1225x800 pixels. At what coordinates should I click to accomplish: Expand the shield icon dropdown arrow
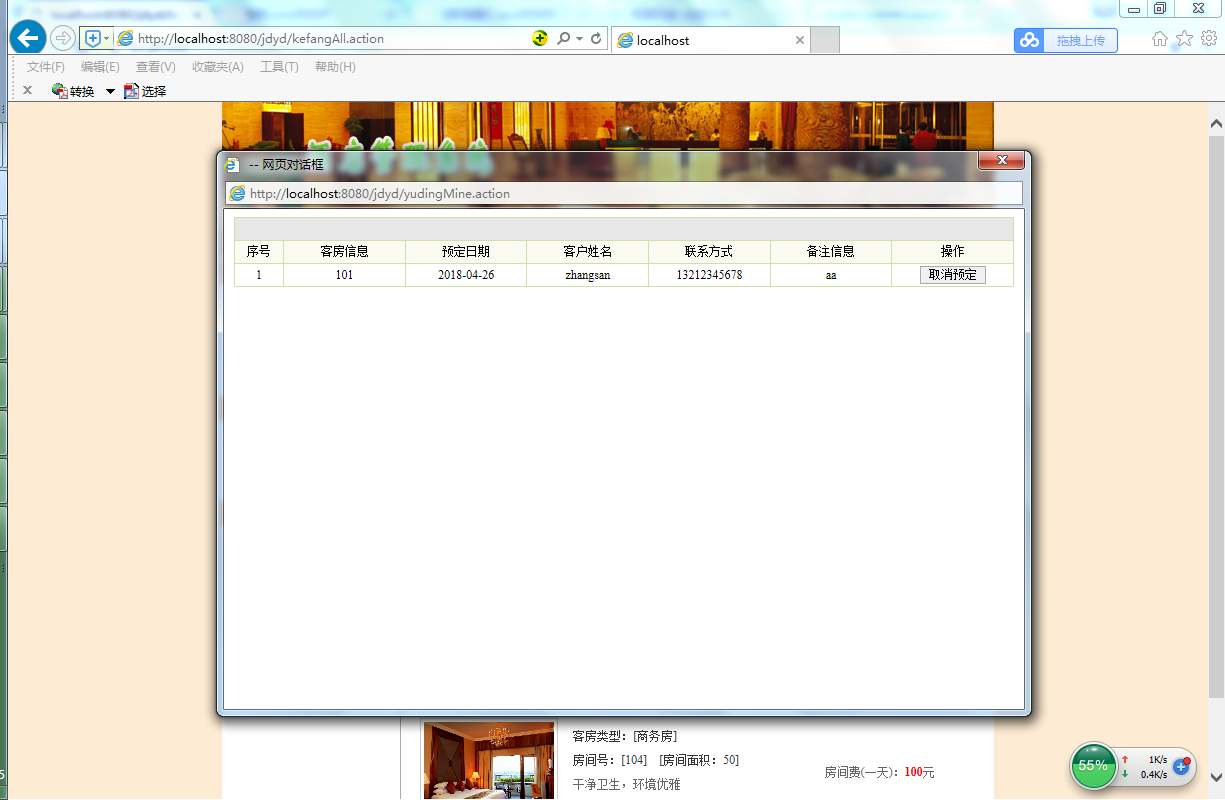pyautogui.click(x=107, y=38)
